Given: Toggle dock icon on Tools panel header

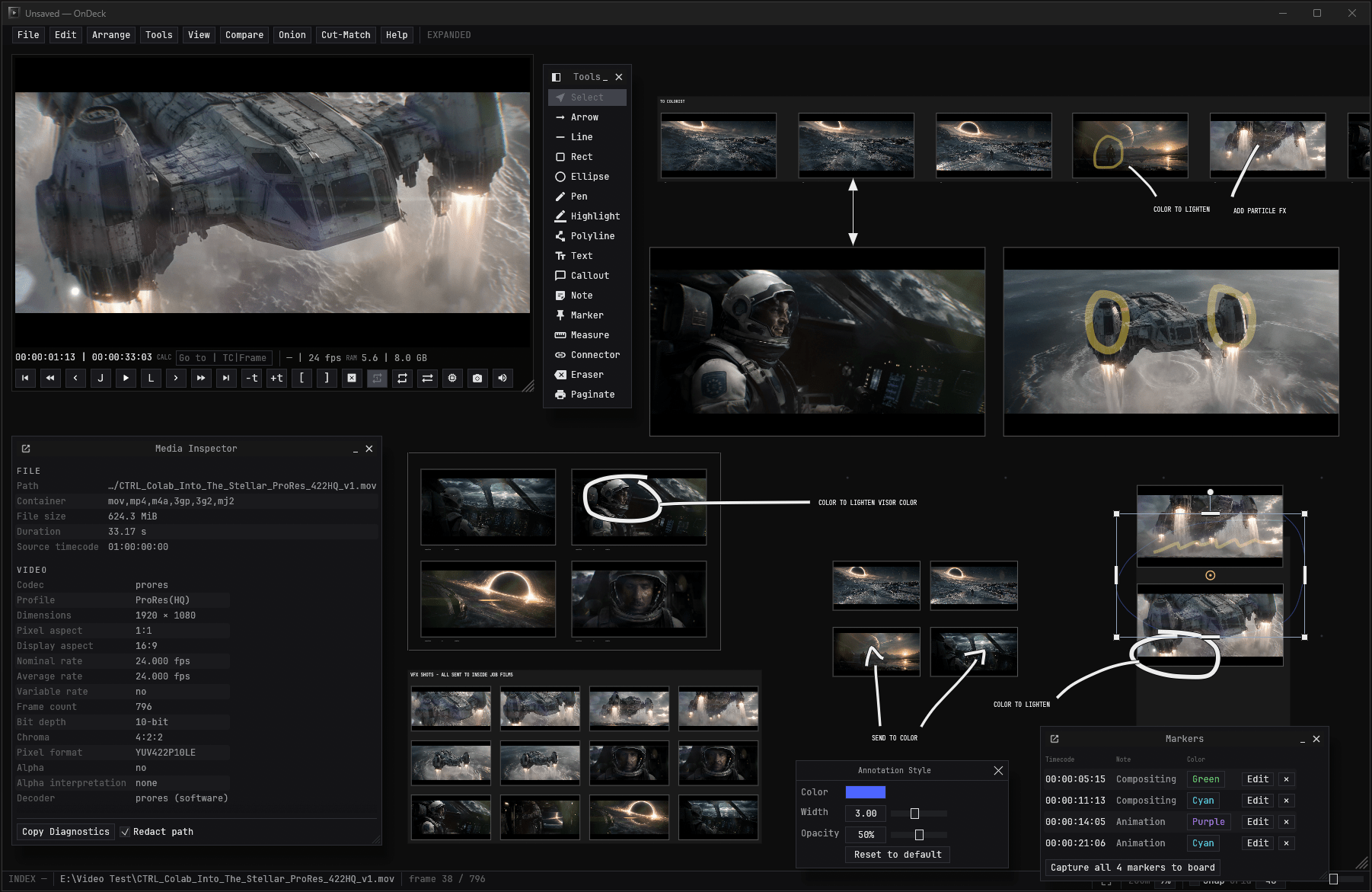Looking at the screenshot, I should tap(556, 77).
